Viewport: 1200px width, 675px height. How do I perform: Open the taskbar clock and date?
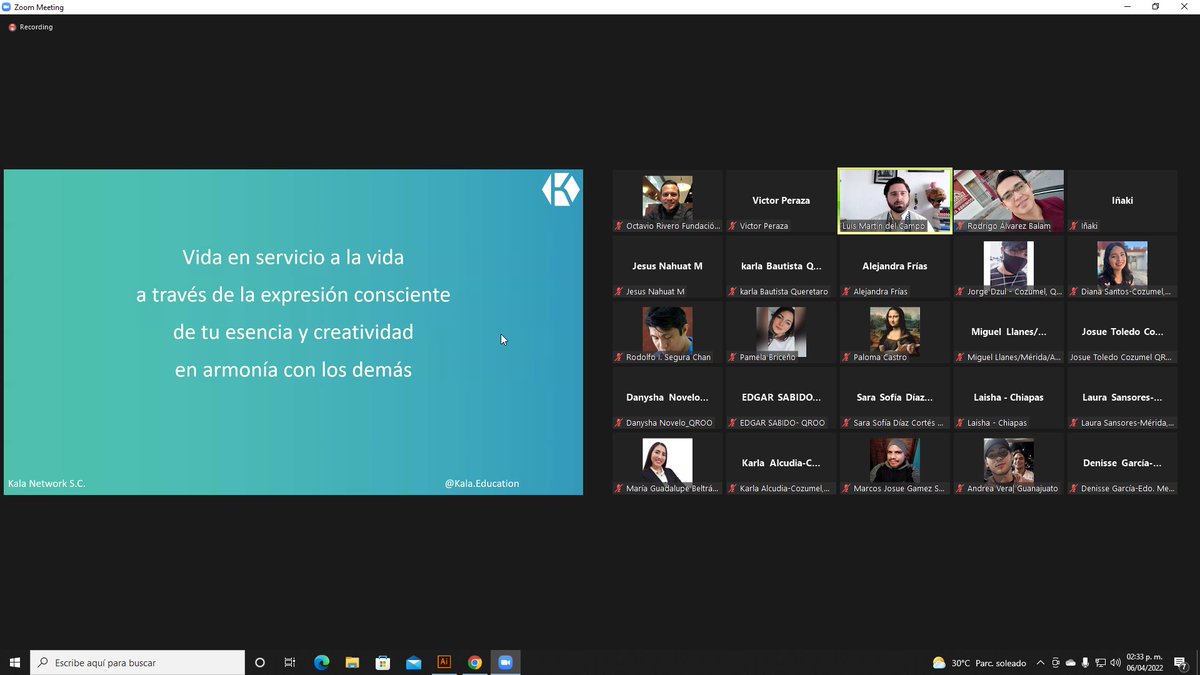(1144, 662)
